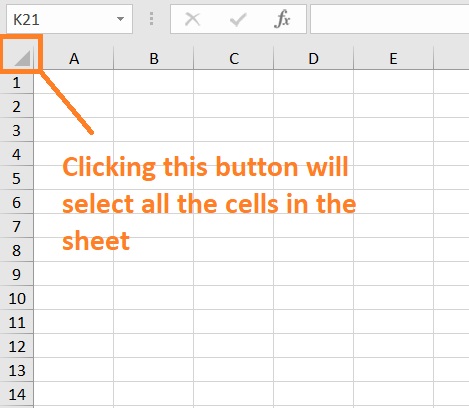This screenshot has height=408, width=469.
Task: Select column E header
Action: 393,59
